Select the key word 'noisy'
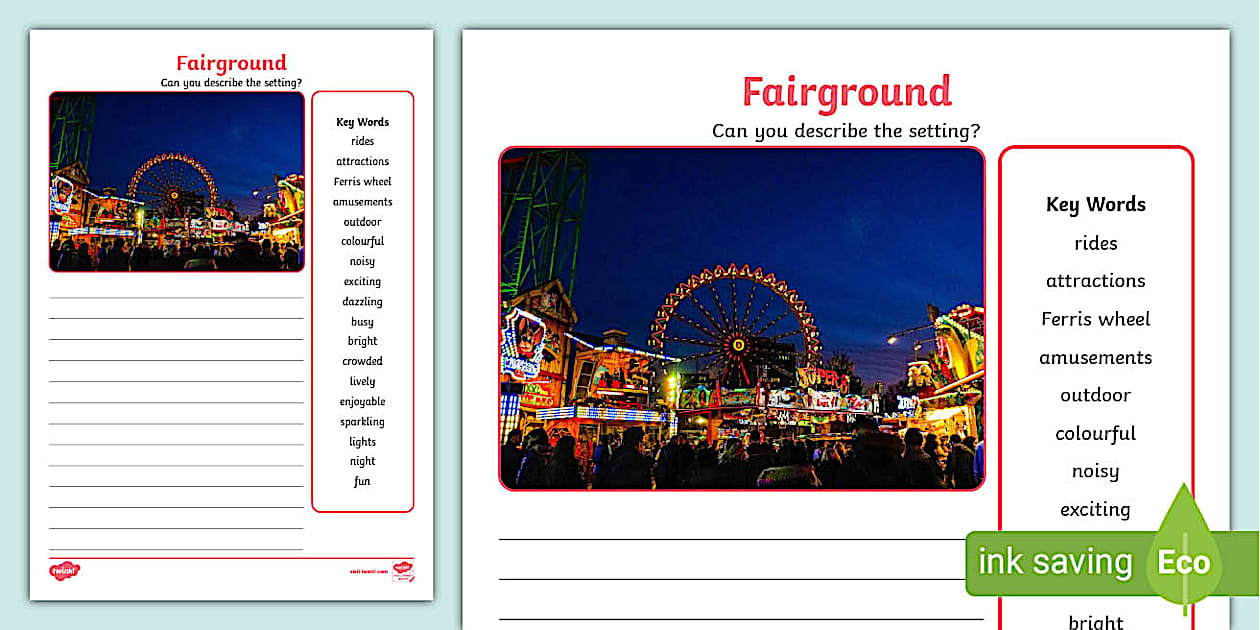 coord(1095,471)
